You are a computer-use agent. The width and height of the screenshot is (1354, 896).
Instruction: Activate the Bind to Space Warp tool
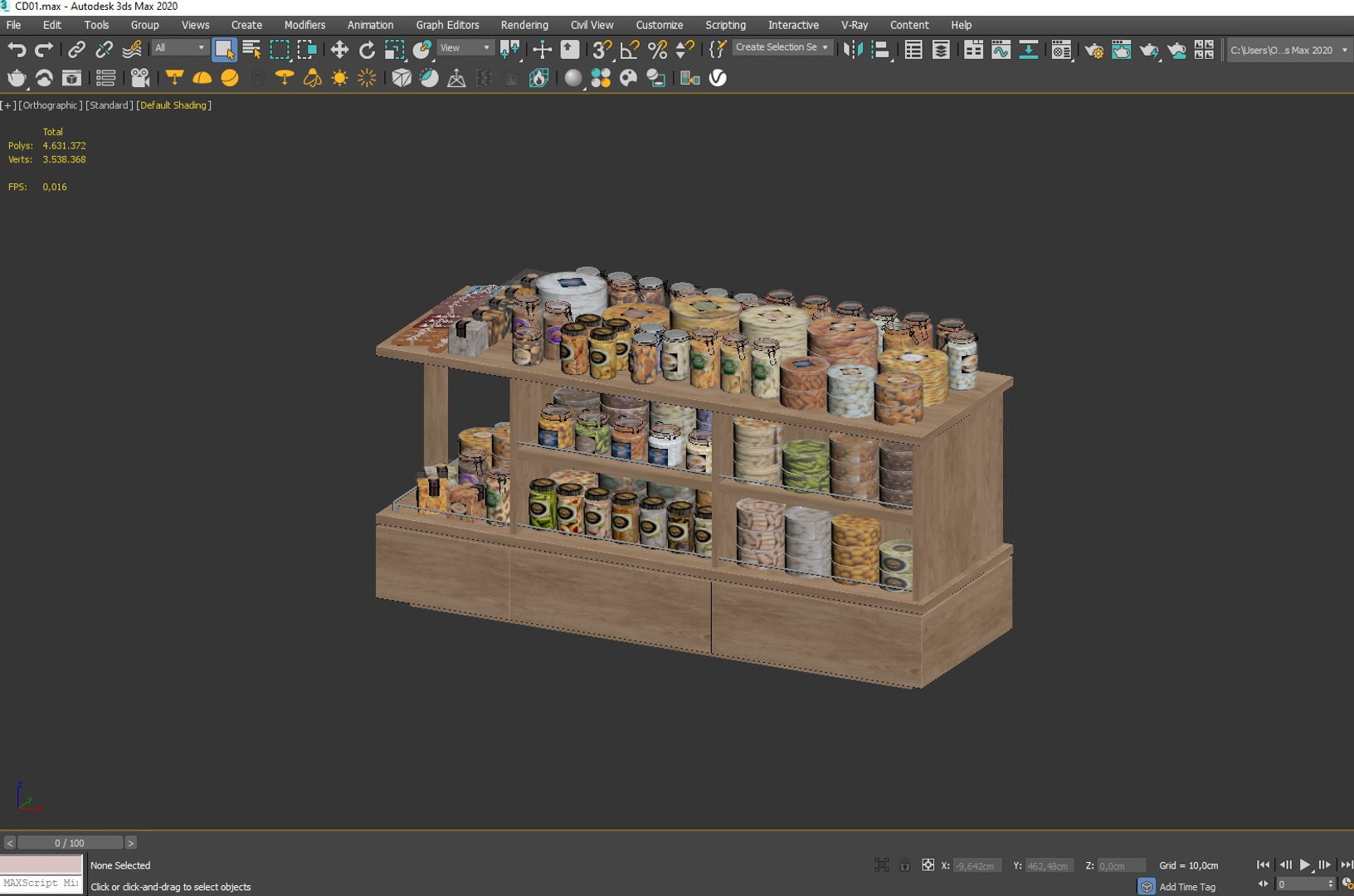click(131, 50)
